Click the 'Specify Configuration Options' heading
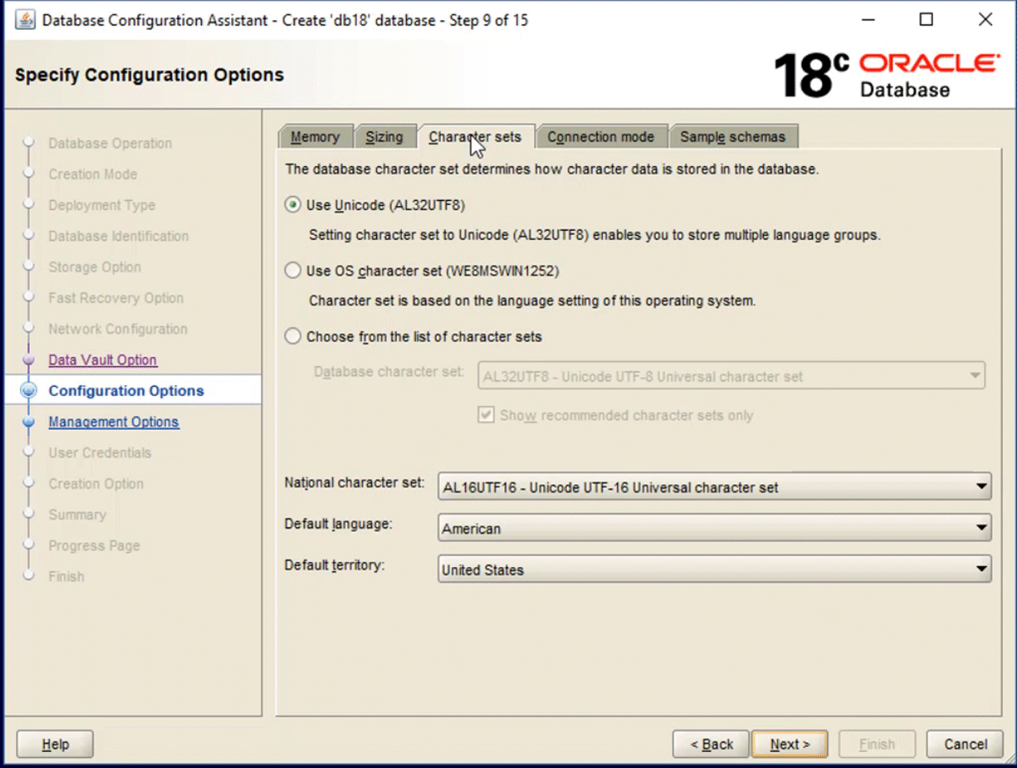This screenshot has height=768, width=1017. point(149,75)
